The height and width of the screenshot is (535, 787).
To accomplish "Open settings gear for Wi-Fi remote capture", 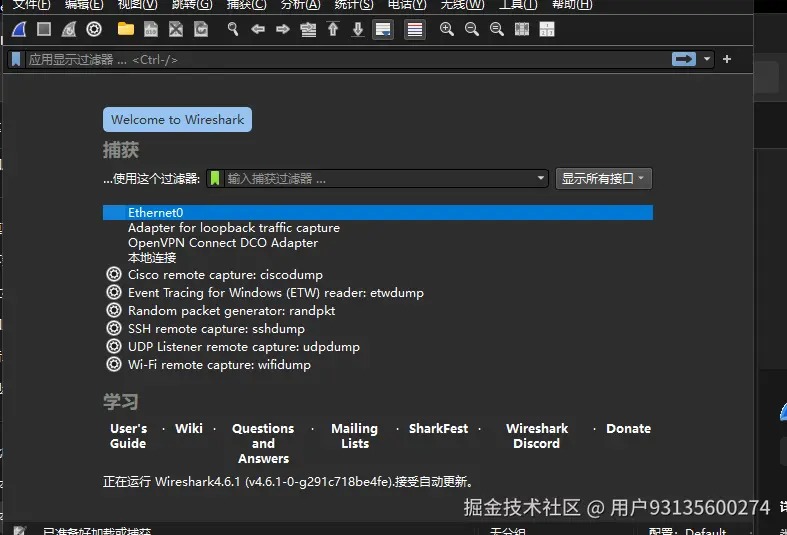I will tap(114, 364).
